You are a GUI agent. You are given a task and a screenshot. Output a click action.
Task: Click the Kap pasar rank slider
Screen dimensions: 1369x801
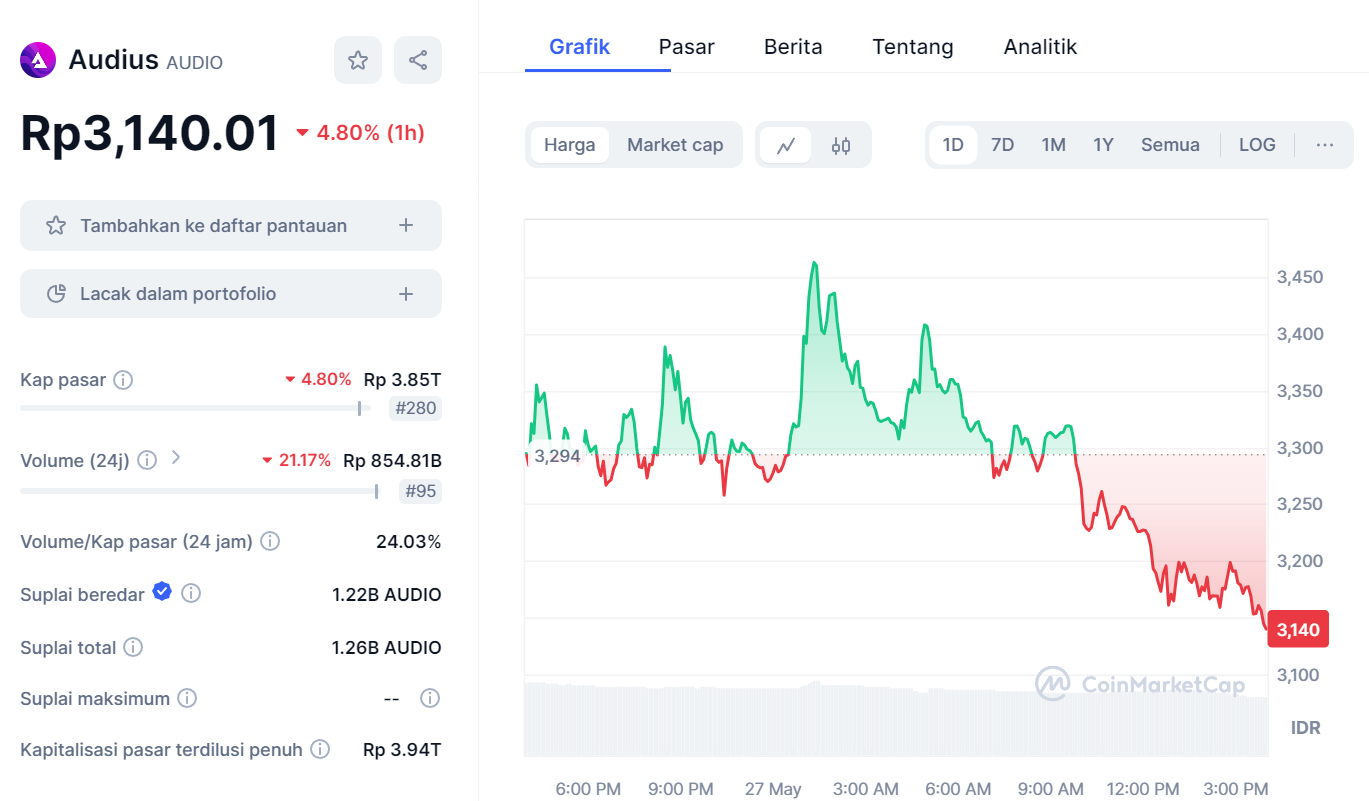tap(195, 408)
